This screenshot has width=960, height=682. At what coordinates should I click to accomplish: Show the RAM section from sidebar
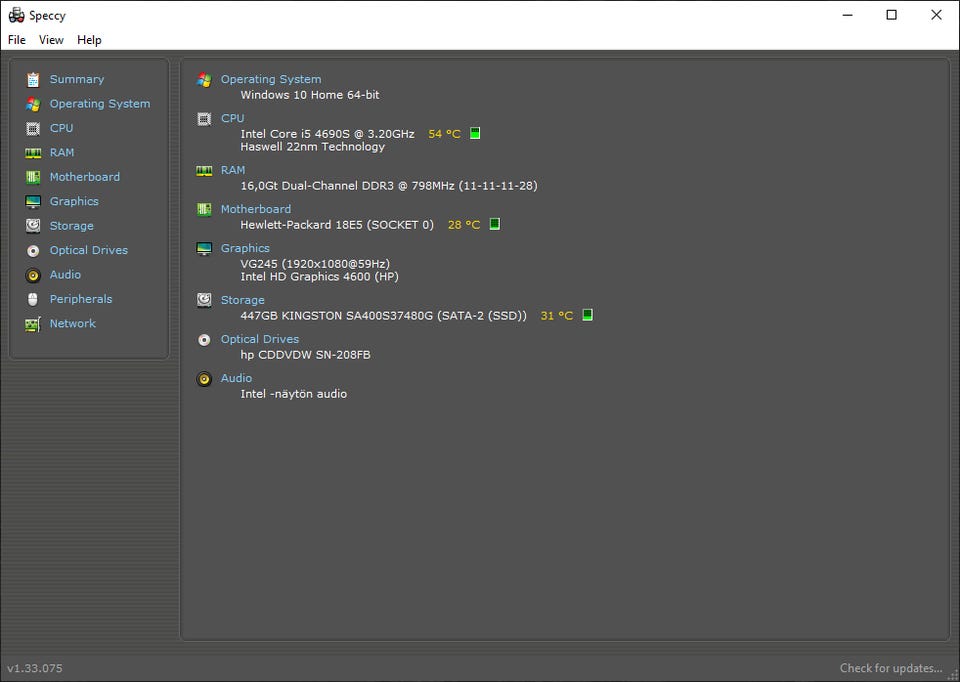click(x=62, y=152)
